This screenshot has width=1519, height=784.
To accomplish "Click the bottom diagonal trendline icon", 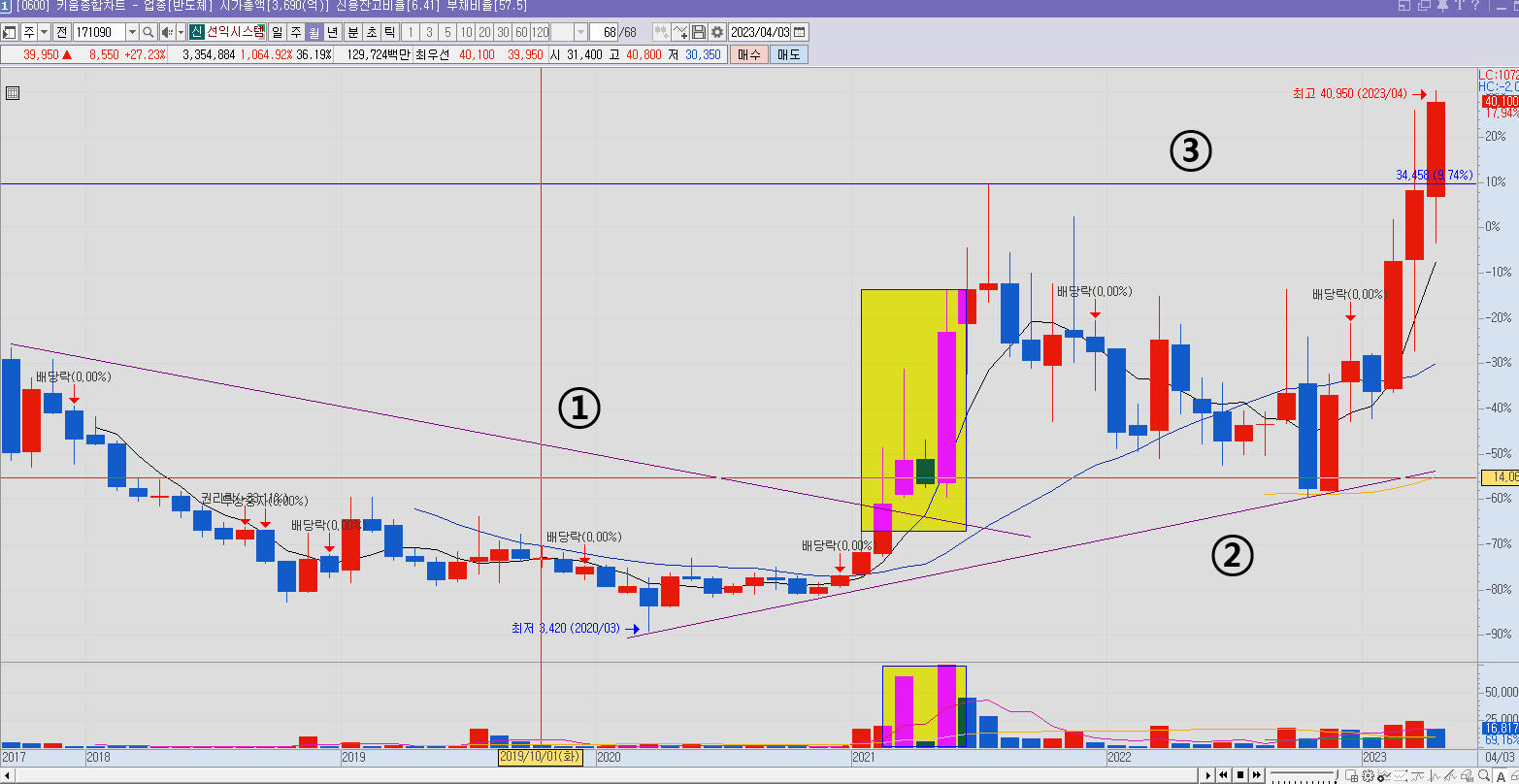I will point(1450,775).
